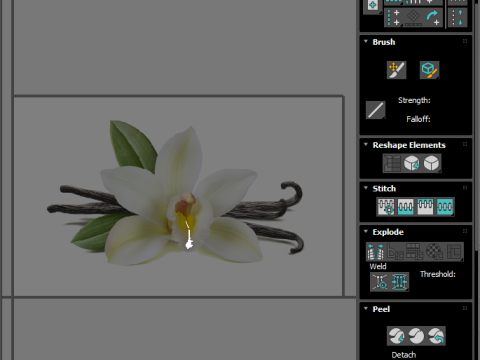Viewport: 480px width, 360px height.
Task: Activate the Target Weld icon
Action: coord(380,282)
